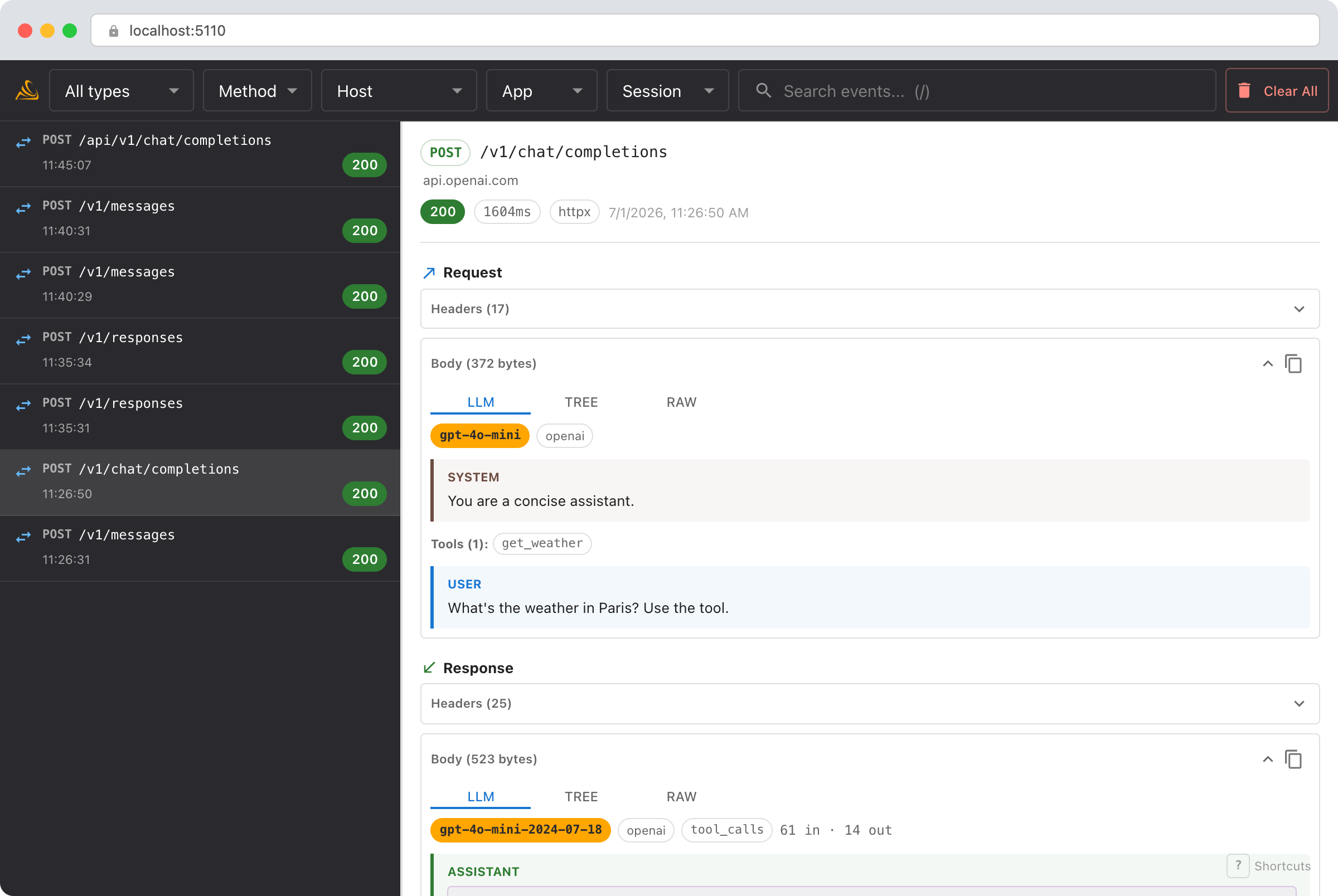Switch to TREE tab in response body
1338x896 pixels.
point(581,797)
